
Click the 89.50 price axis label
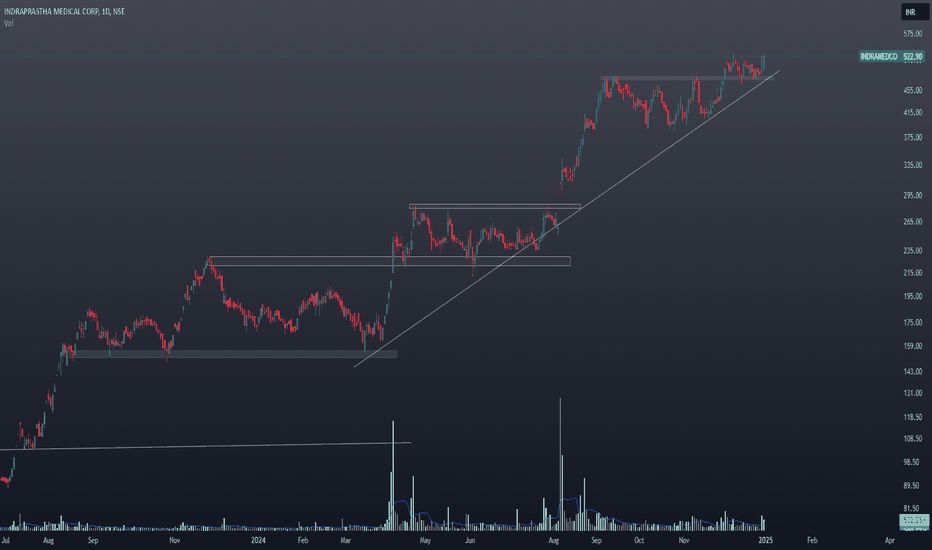pyautogui.click(x=912, y=485)
